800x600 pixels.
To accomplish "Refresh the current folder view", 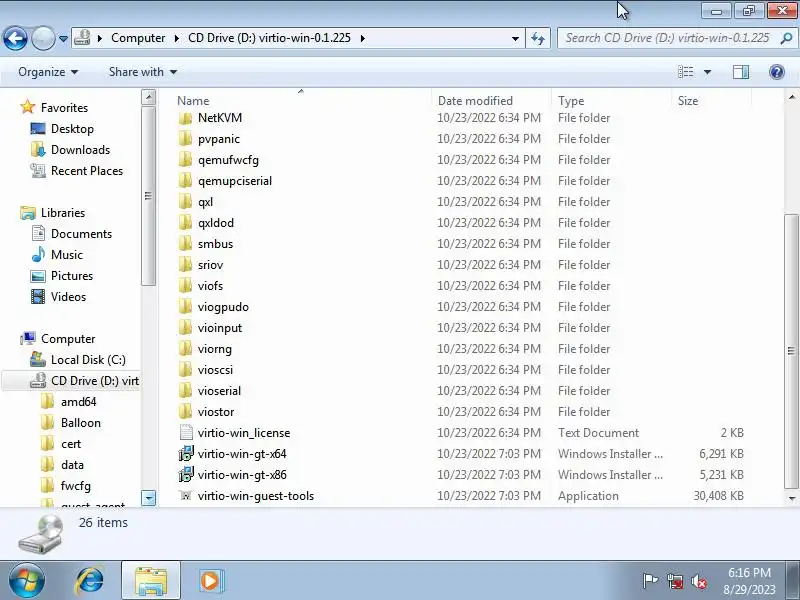I will pos(538,38).
